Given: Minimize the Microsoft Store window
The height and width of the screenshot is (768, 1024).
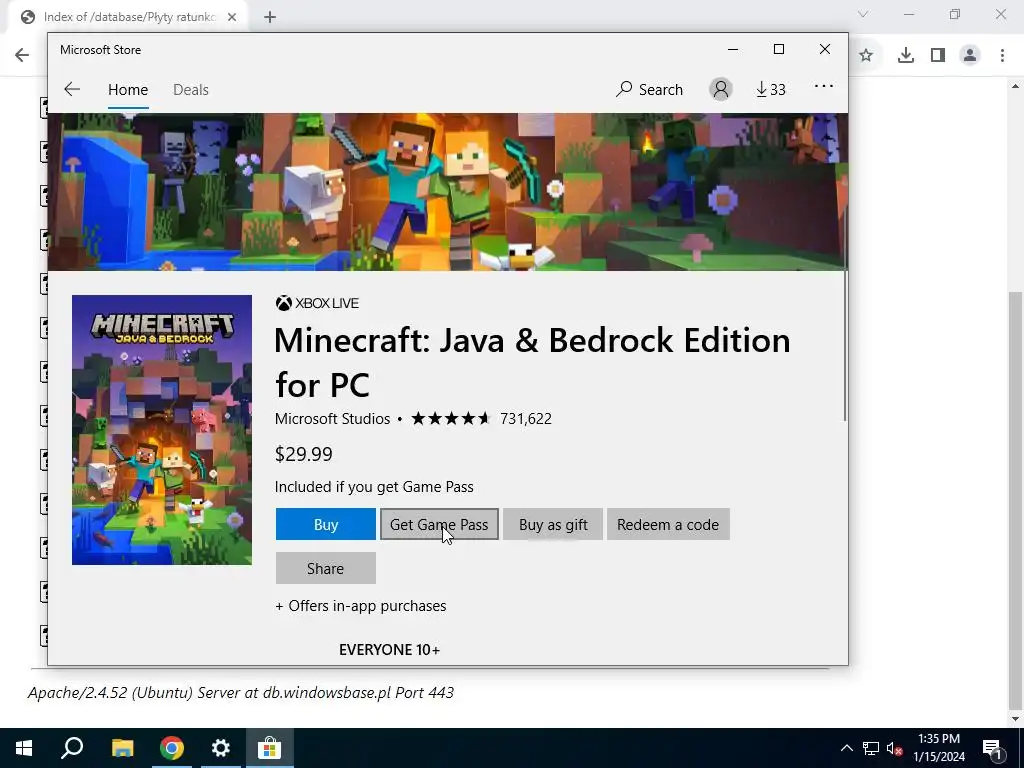Looking at the screenshot, I should point(733,50).
